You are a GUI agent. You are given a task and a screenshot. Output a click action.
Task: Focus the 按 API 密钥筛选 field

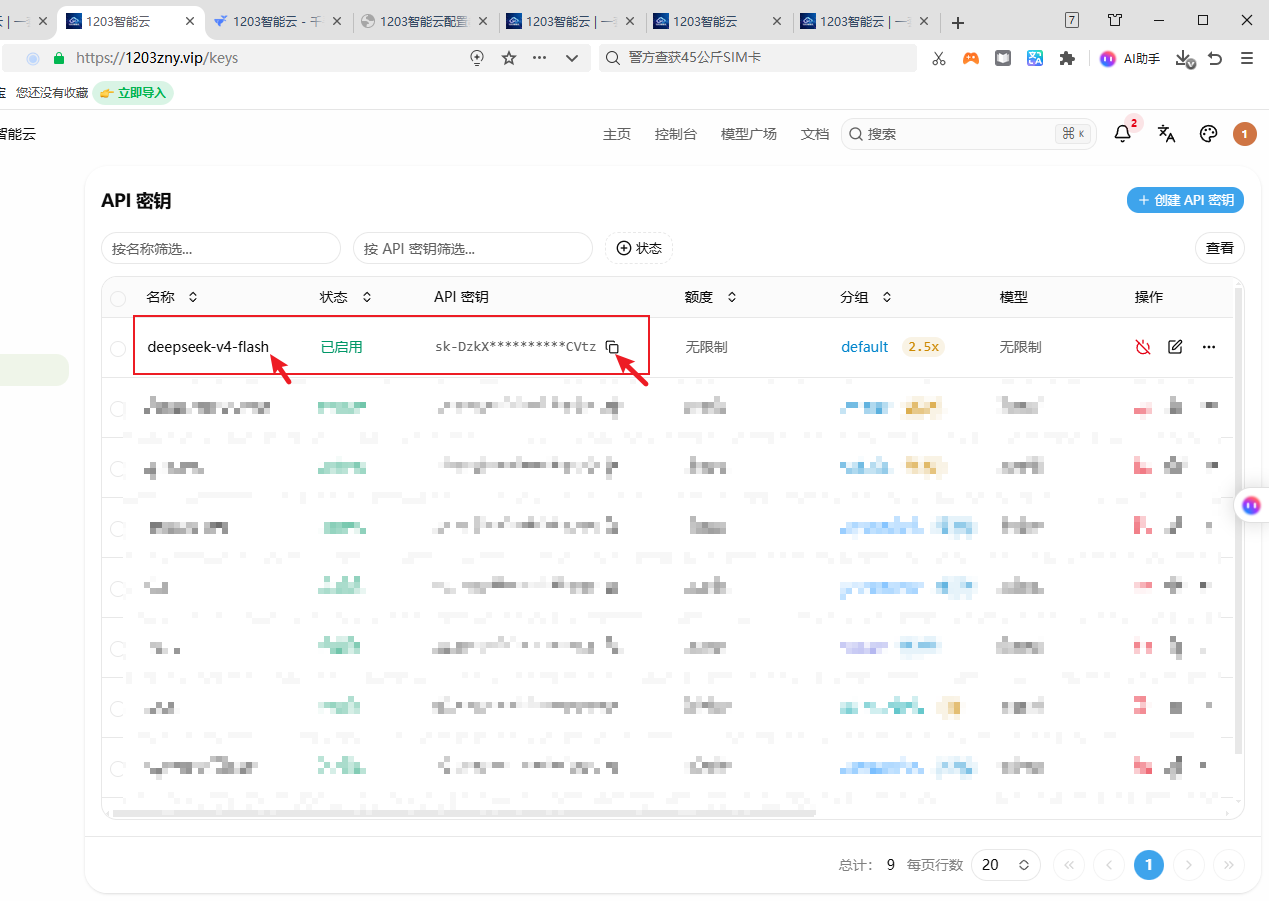point(473,248)
